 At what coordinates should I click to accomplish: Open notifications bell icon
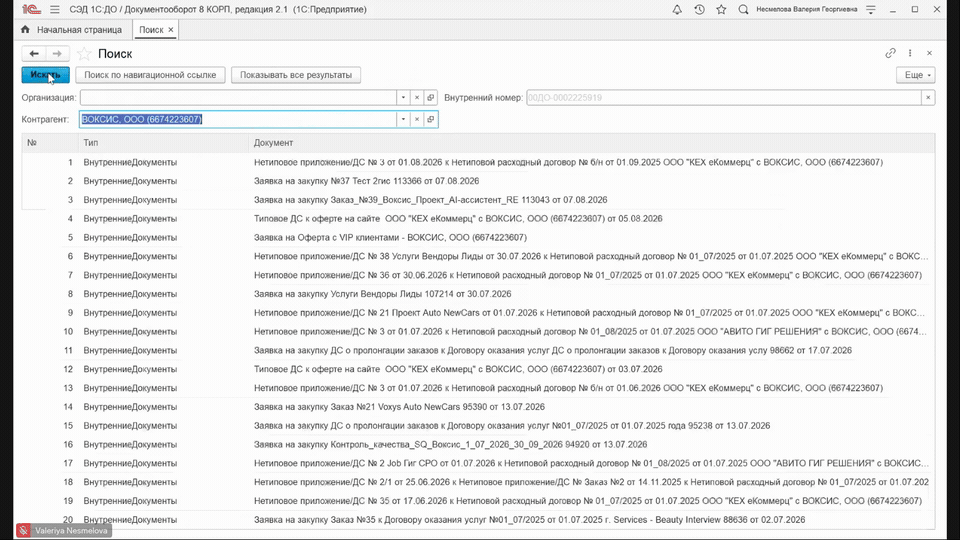[x=677, y=9]
